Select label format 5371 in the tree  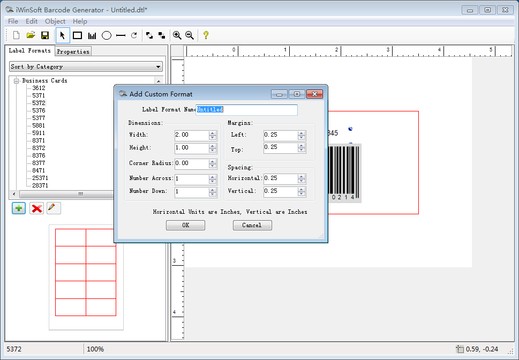(x=39, y=96)
